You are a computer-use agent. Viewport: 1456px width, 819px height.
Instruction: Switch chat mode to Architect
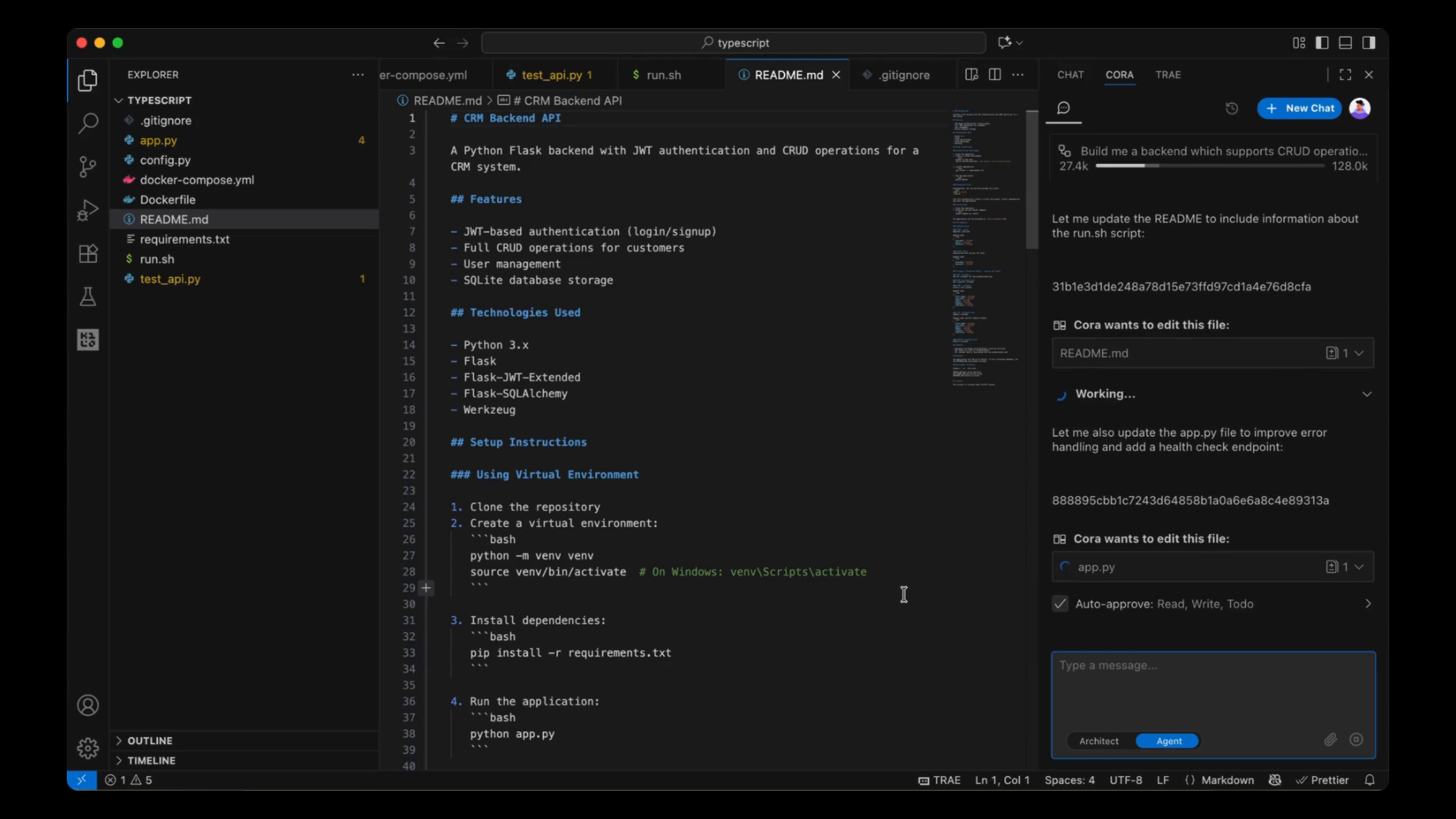point(1099,741)
